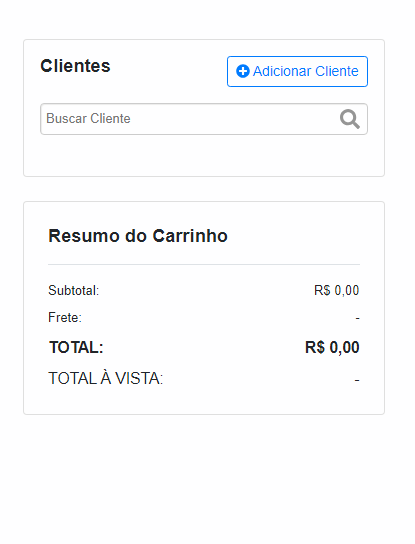The image size is (415, 544).
Task: Click the TOTAL À VISTA dash value
Action: [x=357, y=380]
